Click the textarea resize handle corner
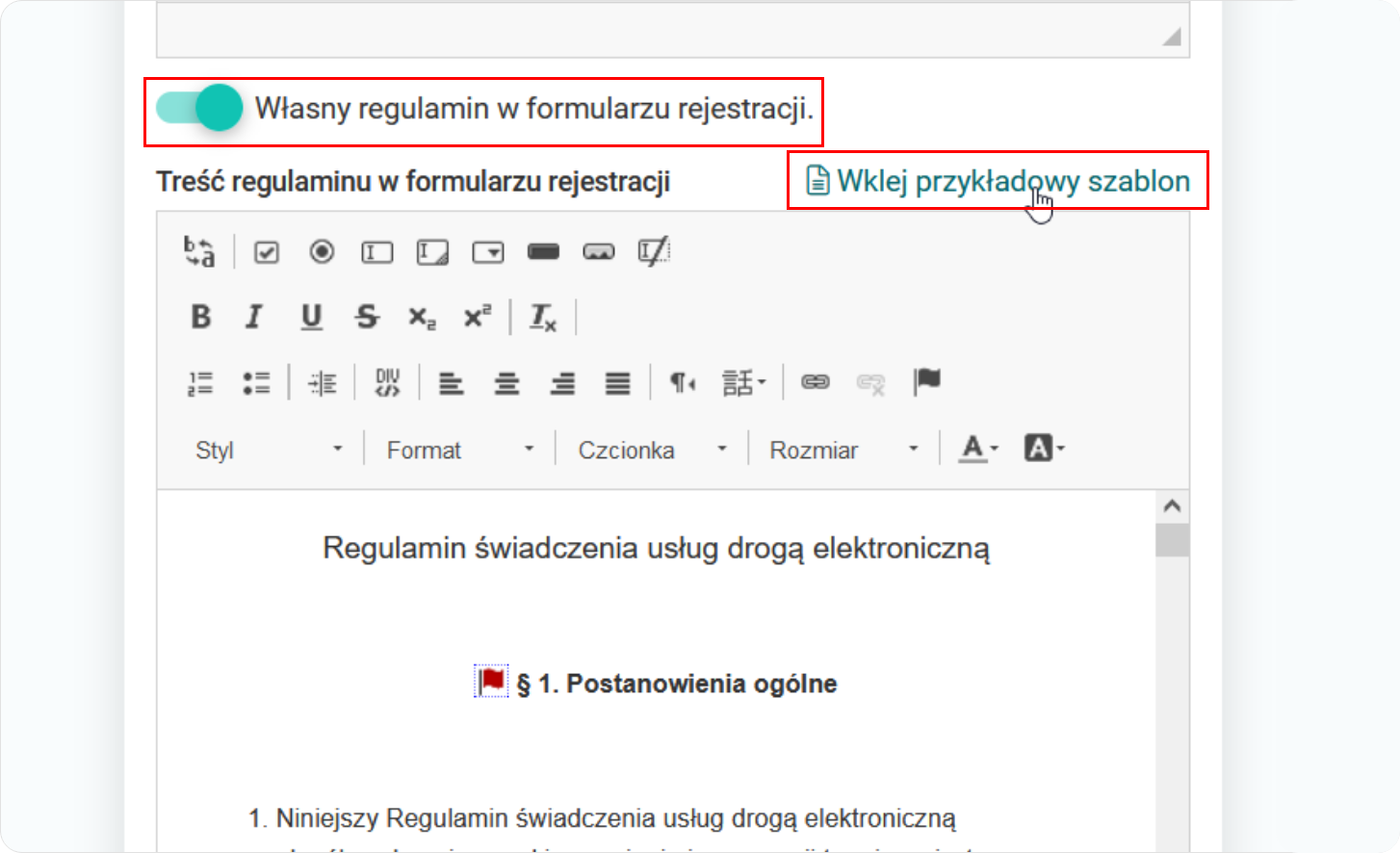 click(x=1172, y=37)
